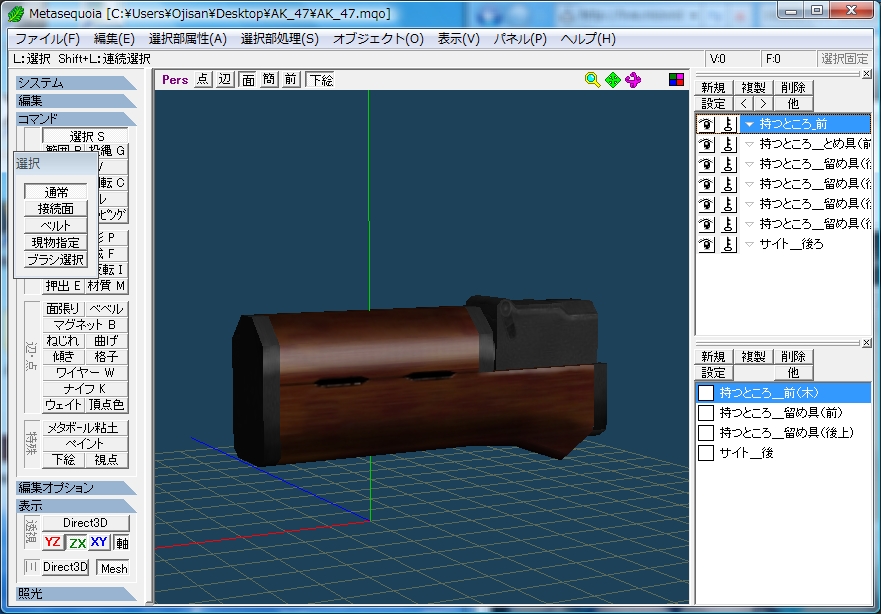Click the yellow magnifier zoom icon

[593, 80]
